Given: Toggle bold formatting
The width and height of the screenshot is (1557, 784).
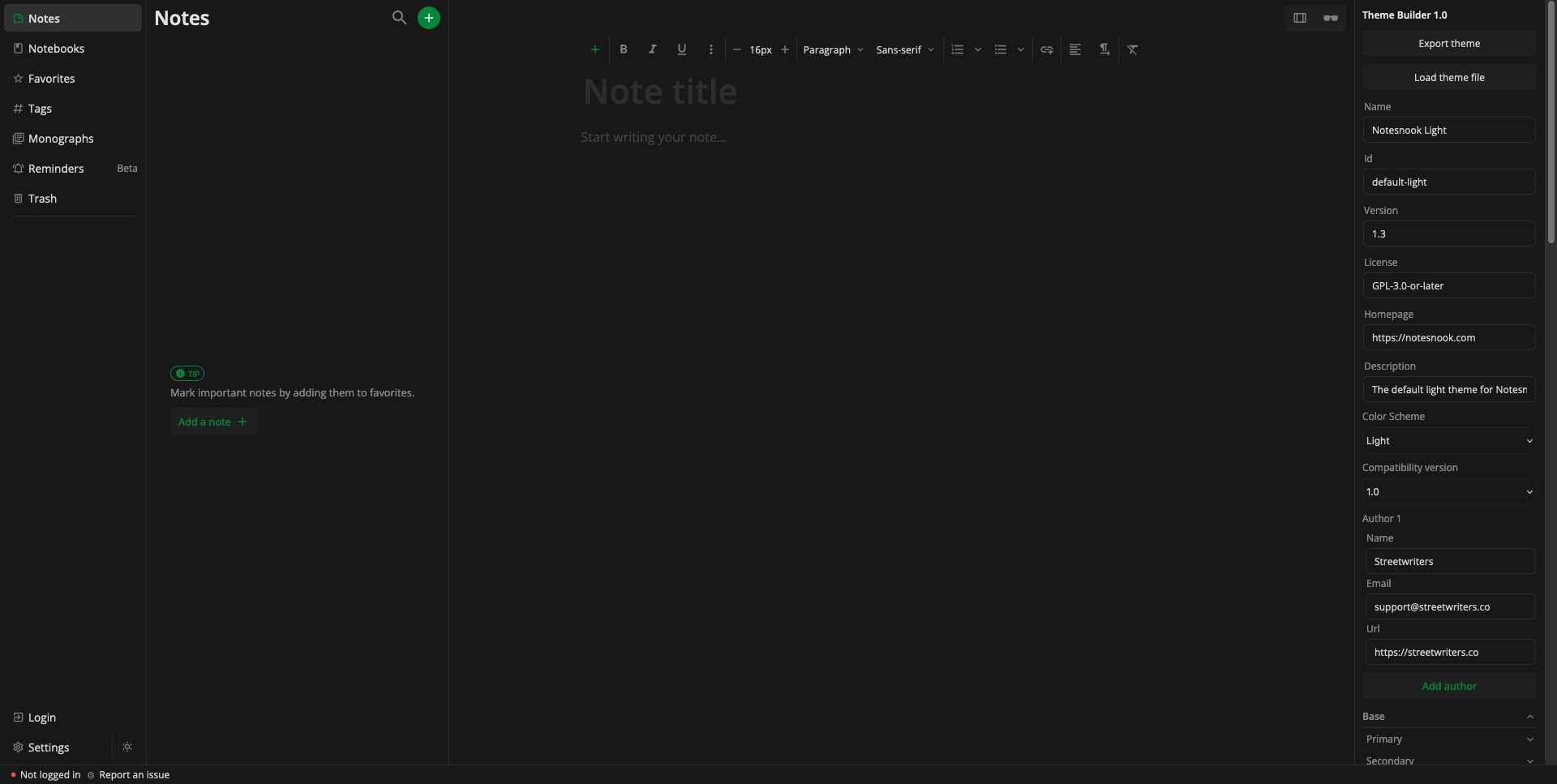Looking at the screenshot, I should coord(624,49).
